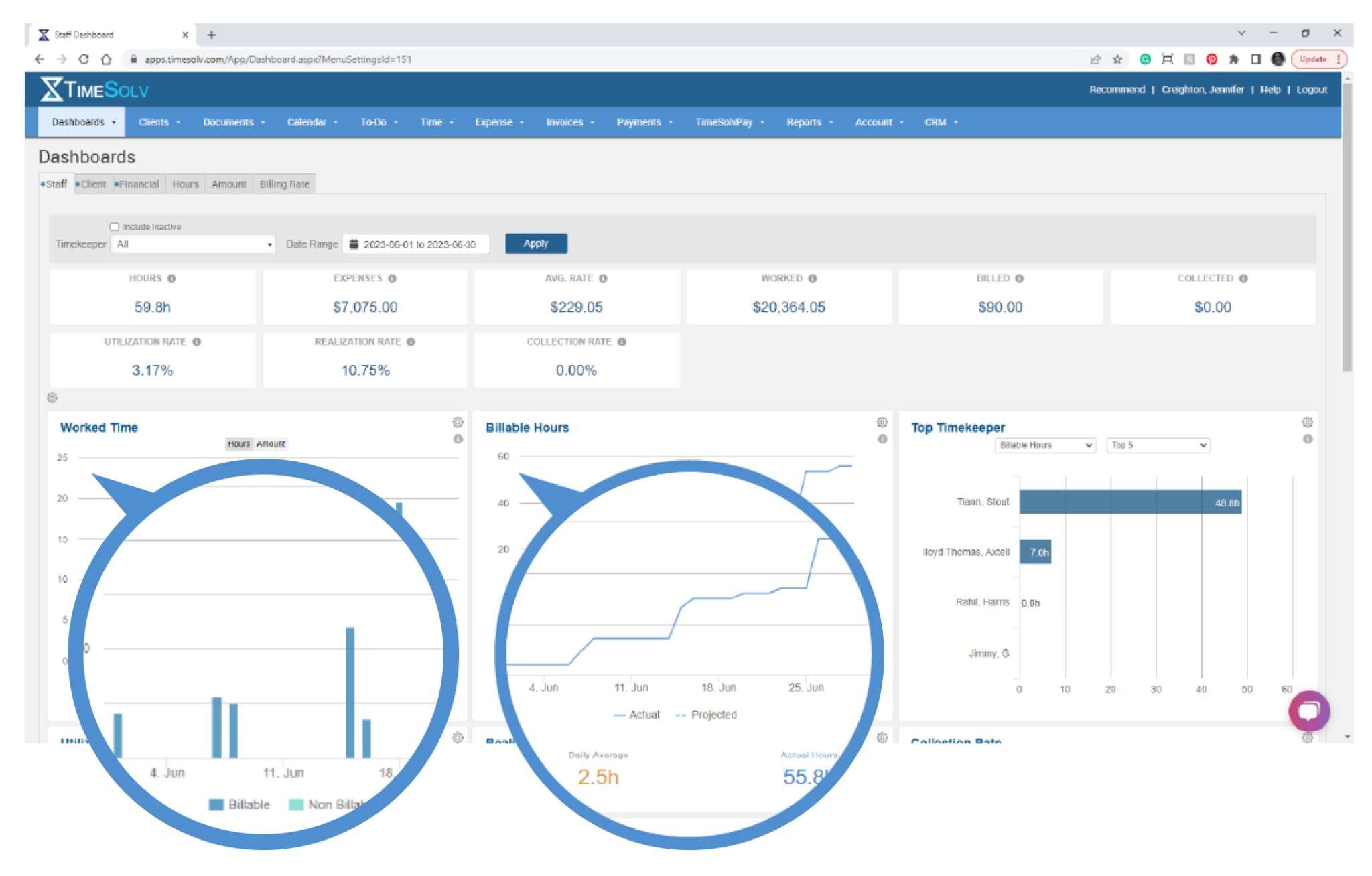Toggle Billable series in Worked Time legend

click(240, 804)
